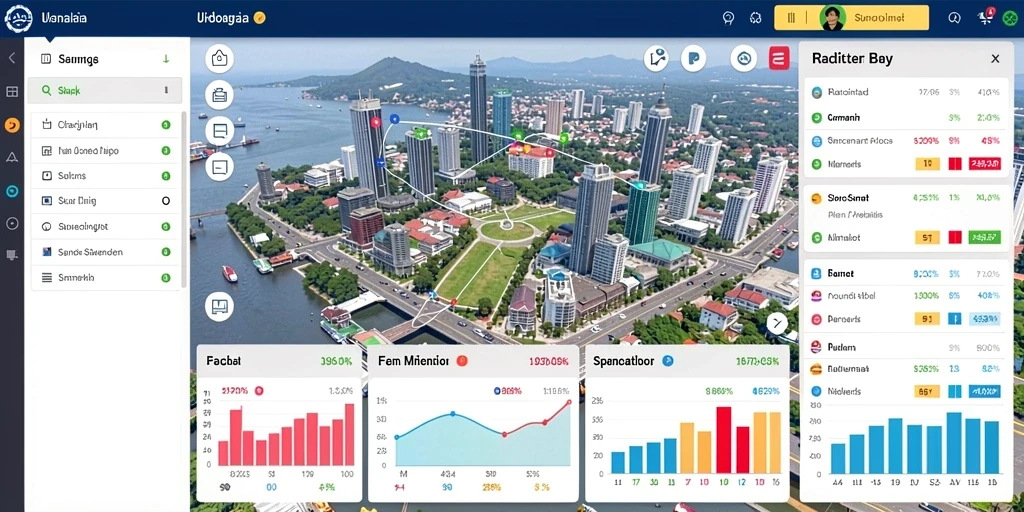The width and height of the screenshot is (1024, 512).
Task: Click the yellow Sunaolmet profile button
Action: (851, 18)
